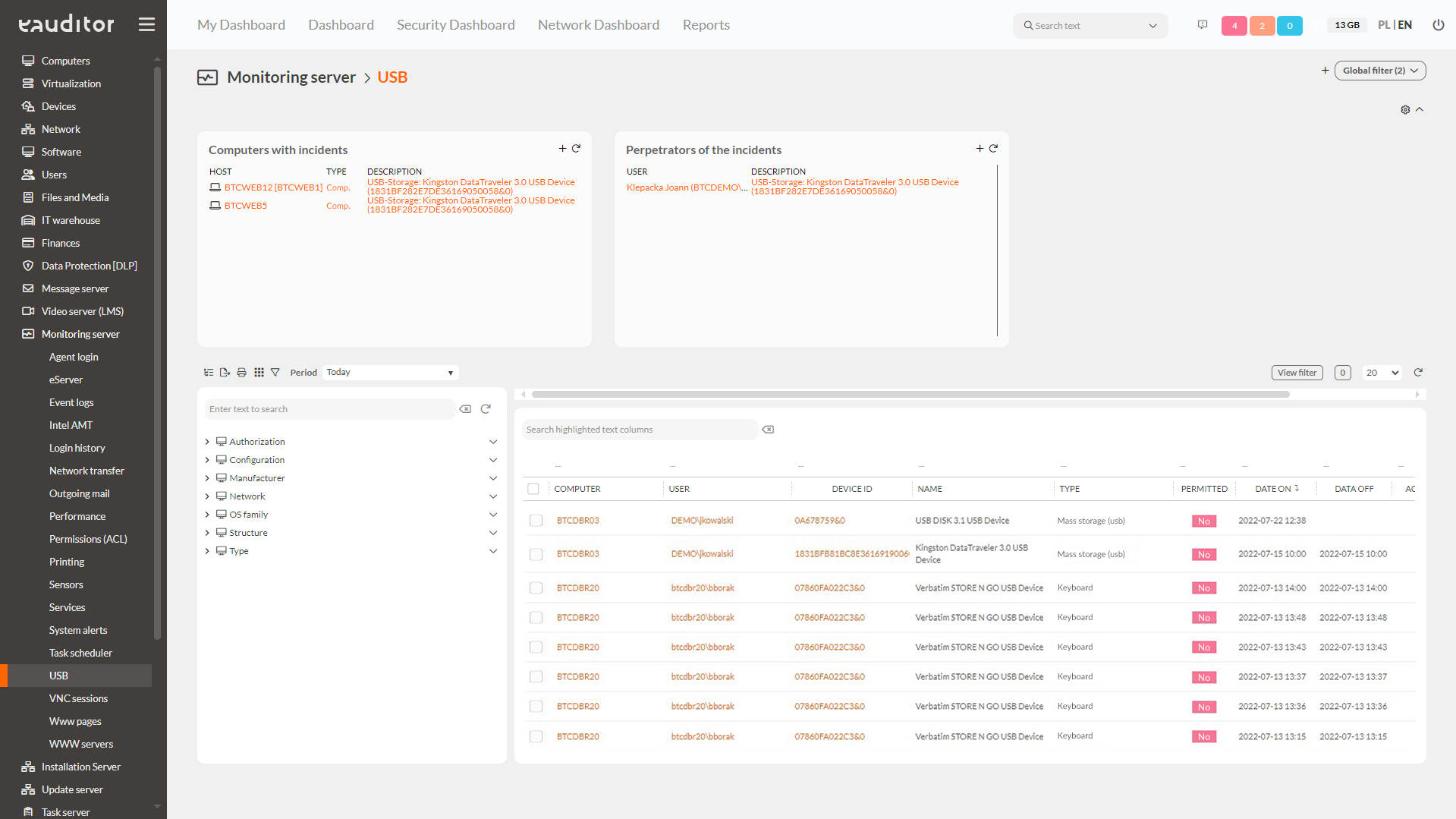Refresh the Computers with incidents widget

[x=576, y=149]
